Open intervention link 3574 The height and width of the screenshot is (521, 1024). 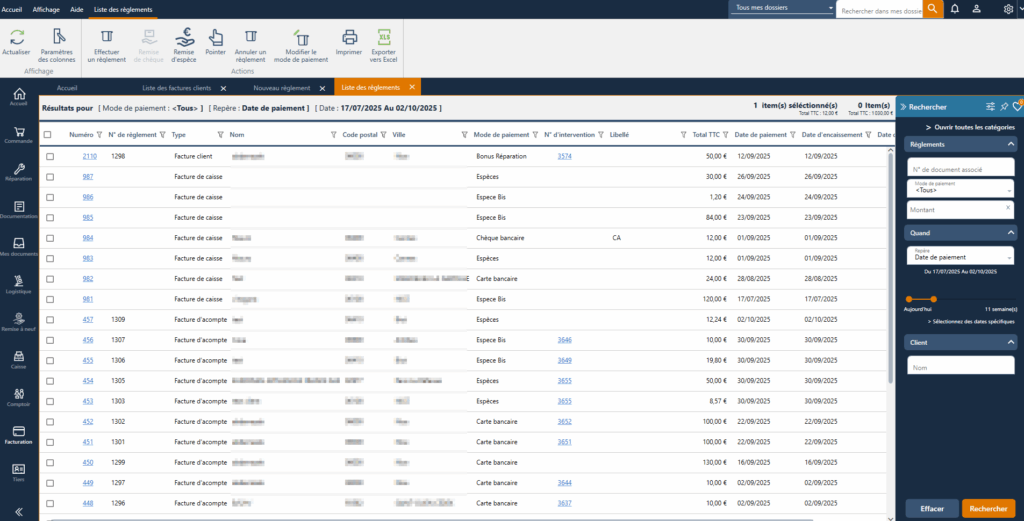(564, 156)
